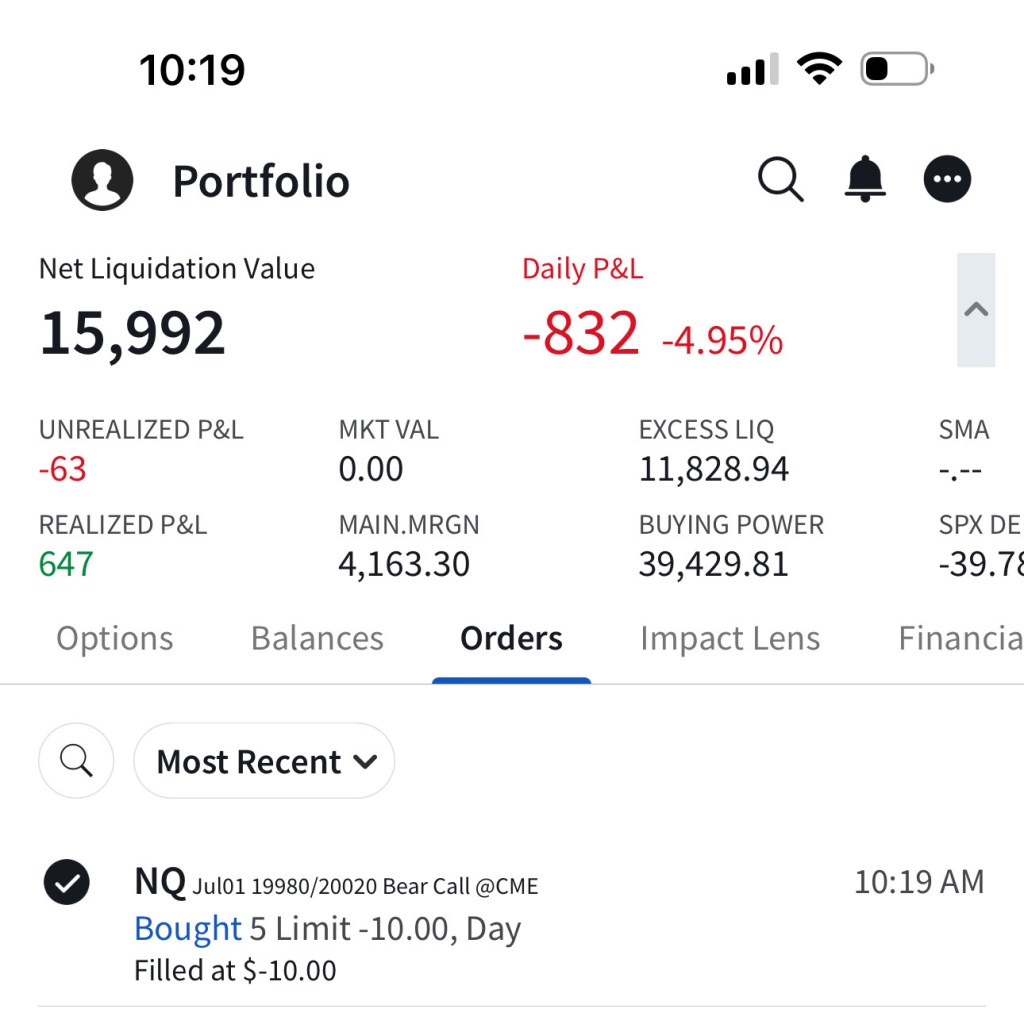The image size is (1024, 1020).
Task: Tap the filled order checkmark icon
Action: coord(67,882)
